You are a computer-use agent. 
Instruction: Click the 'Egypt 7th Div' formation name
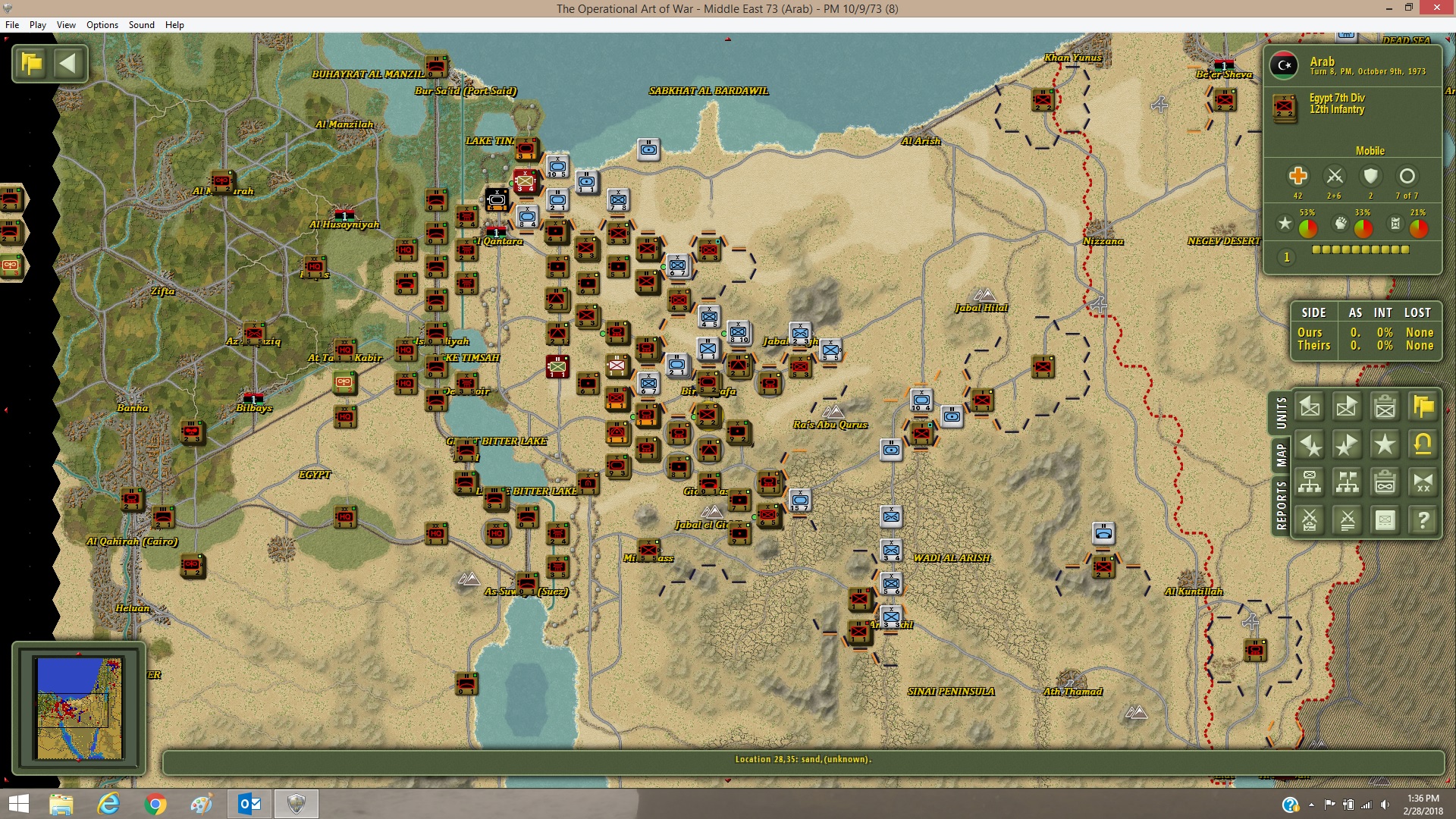[1337, 98]
